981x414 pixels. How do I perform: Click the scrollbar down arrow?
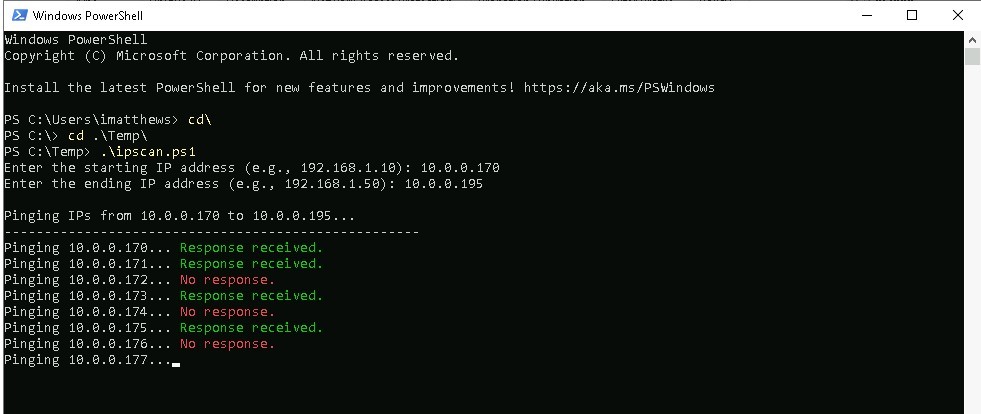coord(972,406)
